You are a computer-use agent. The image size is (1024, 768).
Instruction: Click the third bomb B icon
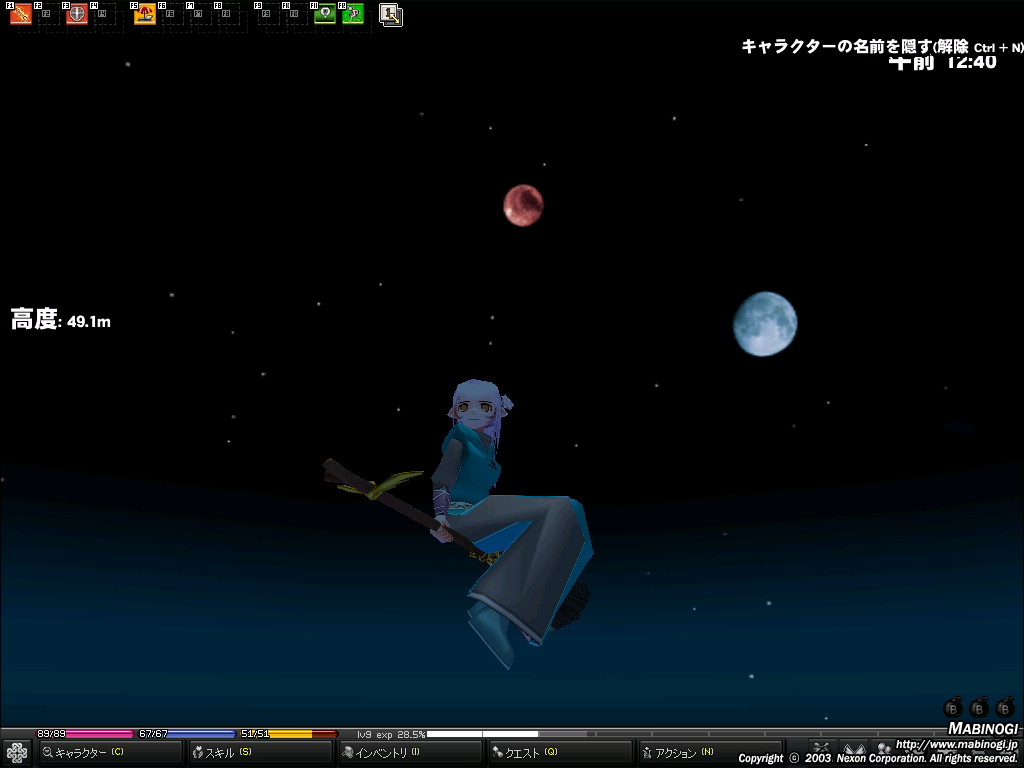click(x=1005, y=707)
